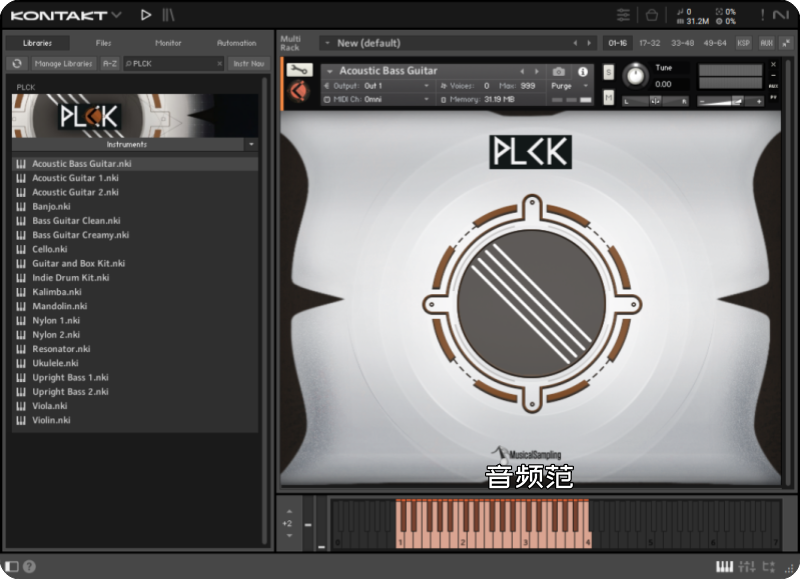Switch to the Monitor tab

point(168,43)
